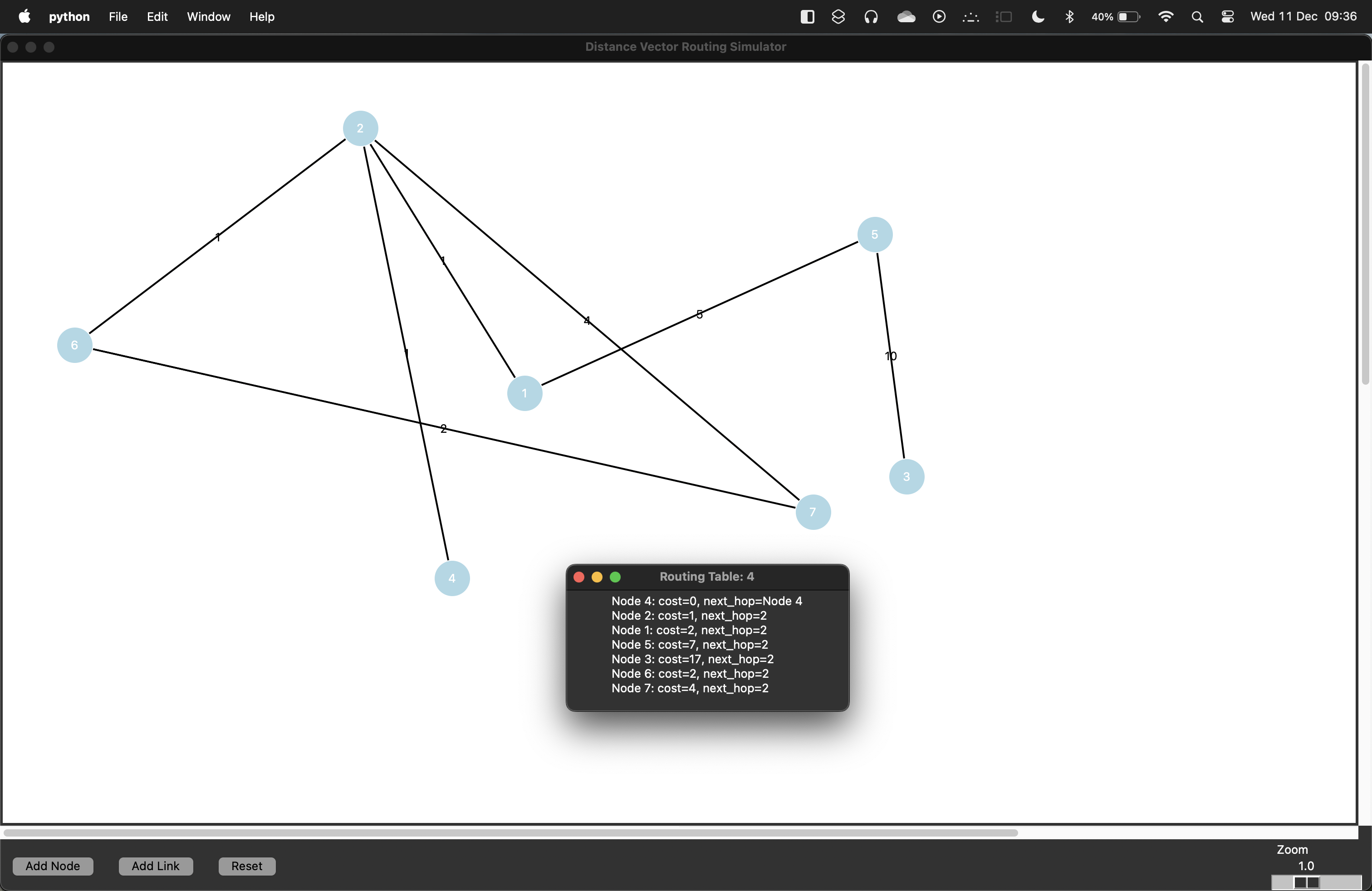Image resolution: width=1372 pixels, height=891 pixels.
Task: Open the File menu
Action: [118, 17]
